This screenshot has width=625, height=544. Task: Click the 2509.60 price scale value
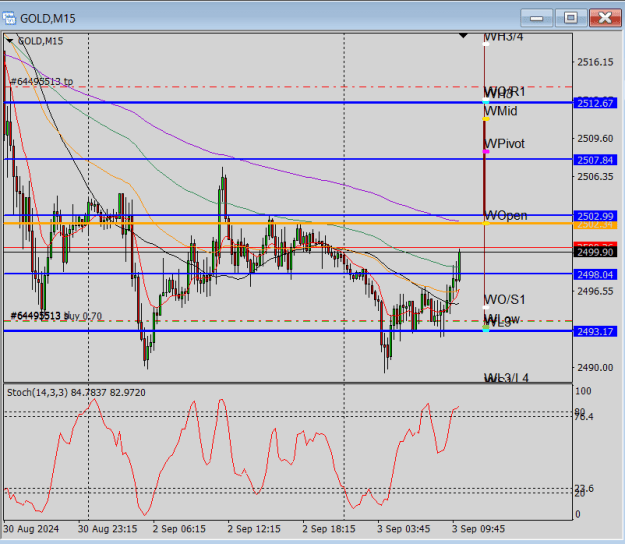click(x=595, y=139)
